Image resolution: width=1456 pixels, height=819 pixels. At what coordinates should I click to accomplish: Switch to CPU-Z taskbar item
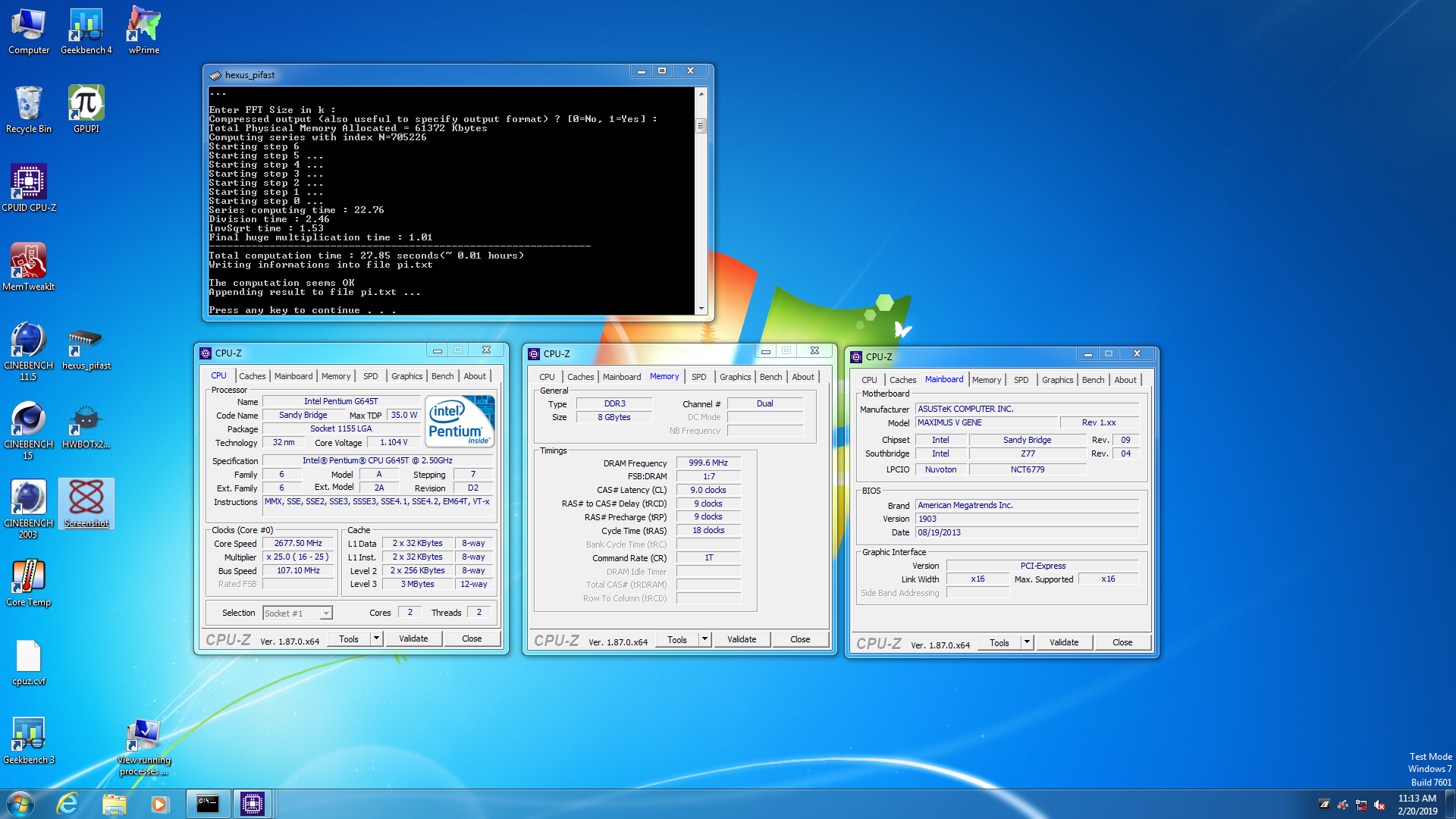pyautogui.click(x=253, y=804)
